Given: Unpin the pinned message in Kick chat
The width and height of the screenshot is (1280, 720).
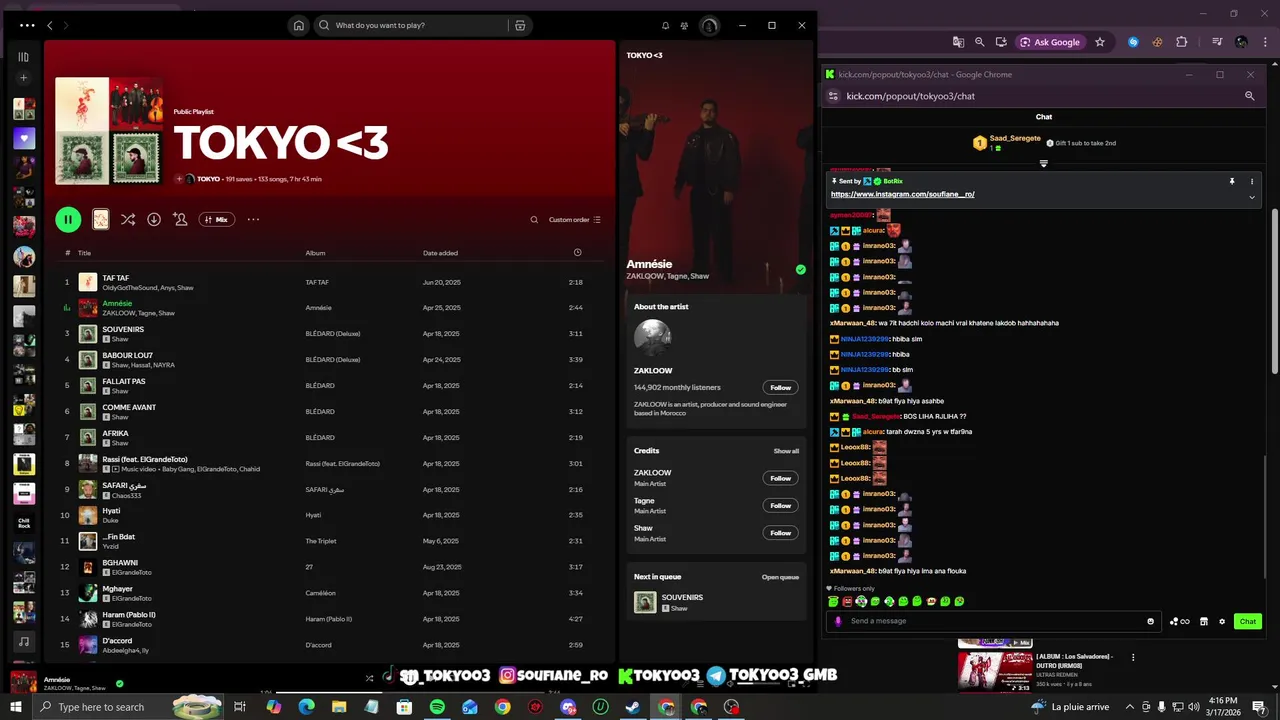Looking at the screenshot, I should pos(1232,181).
